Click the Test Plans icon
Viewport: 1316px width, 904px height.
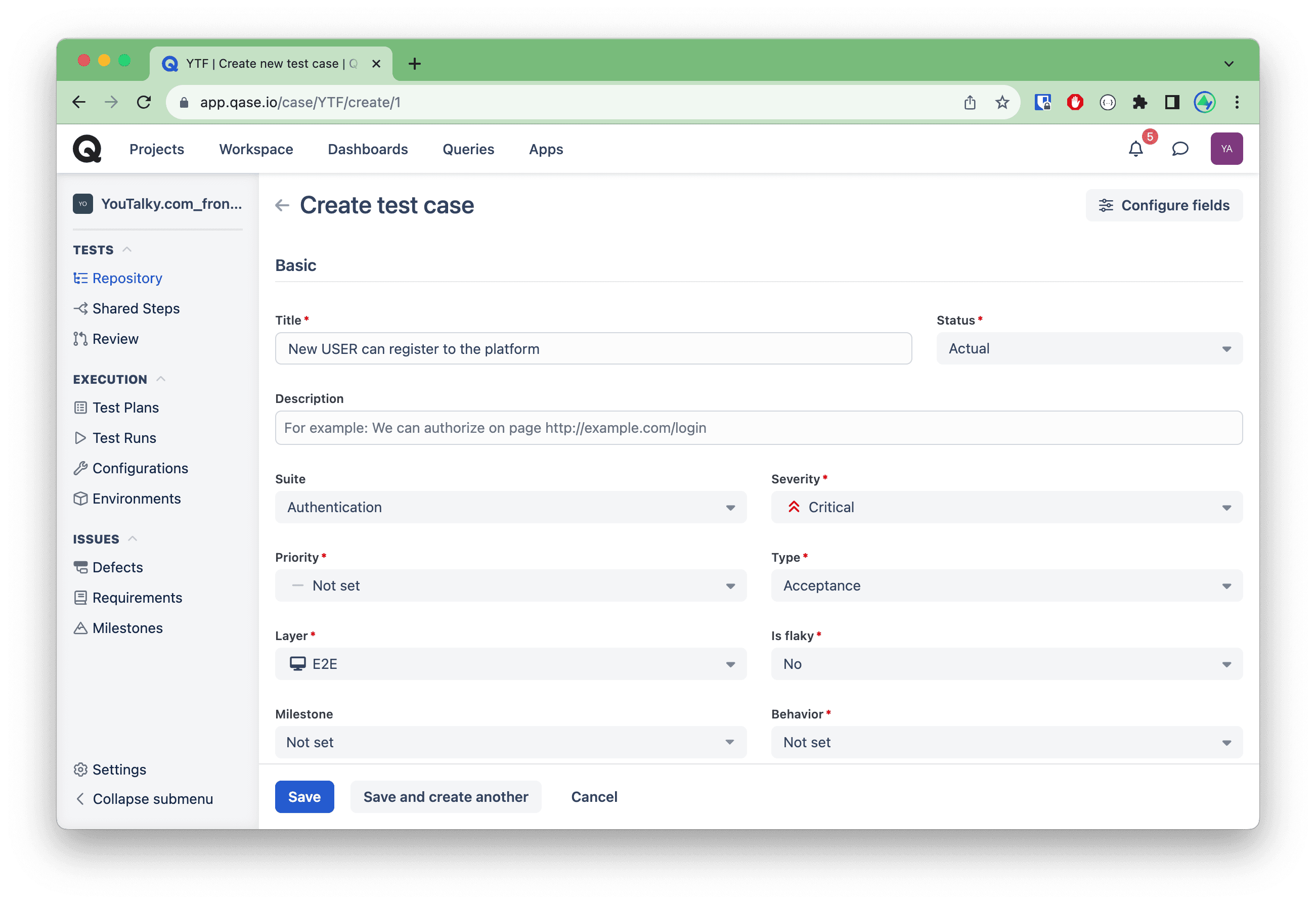[x=81, y=407]
